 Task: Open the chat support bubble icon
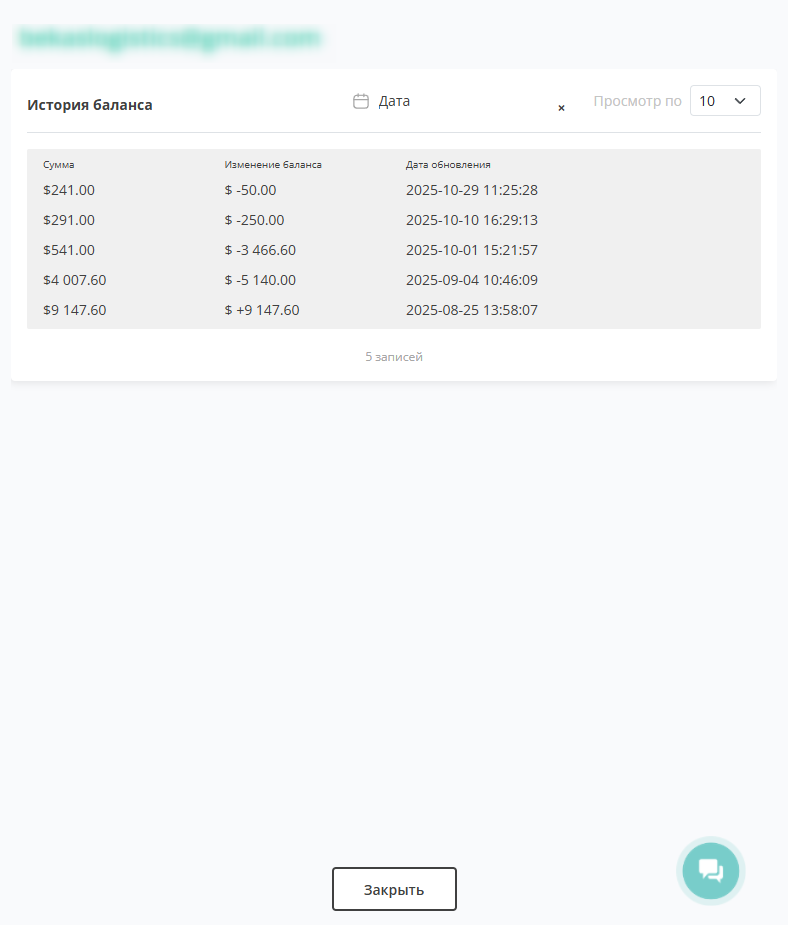point(710,870)
